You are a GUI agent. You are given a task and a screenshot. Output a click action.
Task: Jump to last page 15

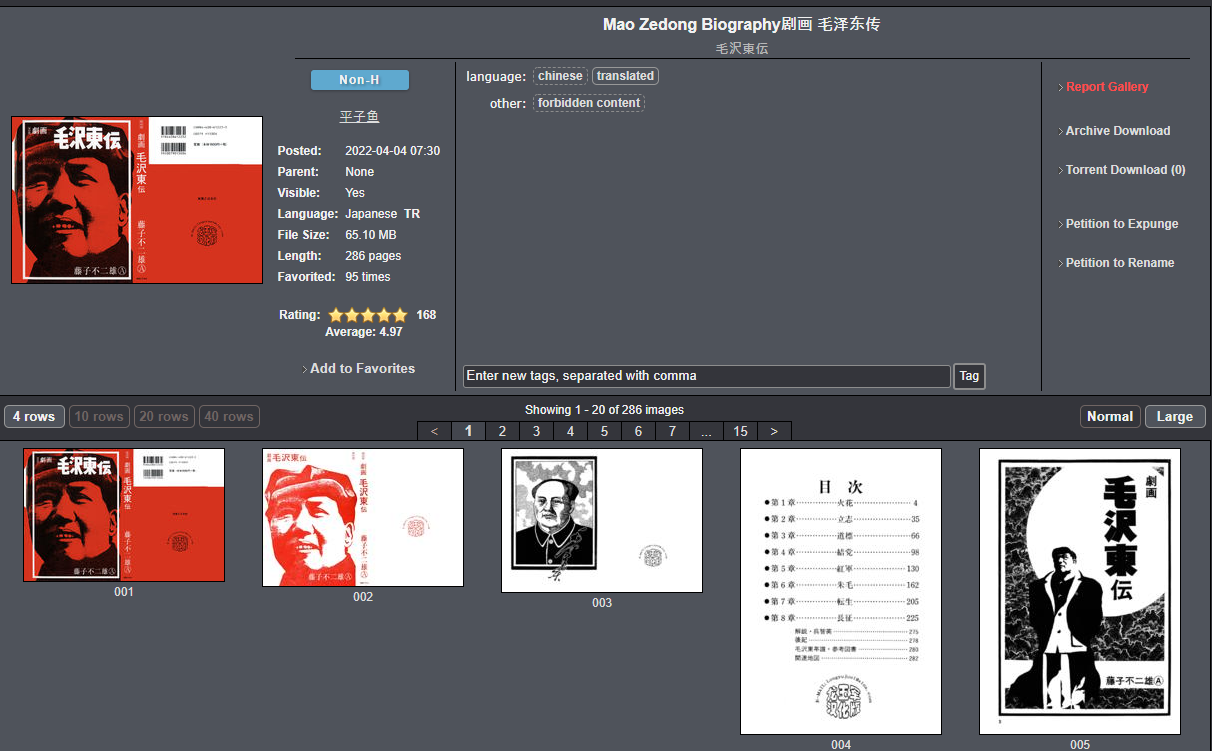point(740,431)
